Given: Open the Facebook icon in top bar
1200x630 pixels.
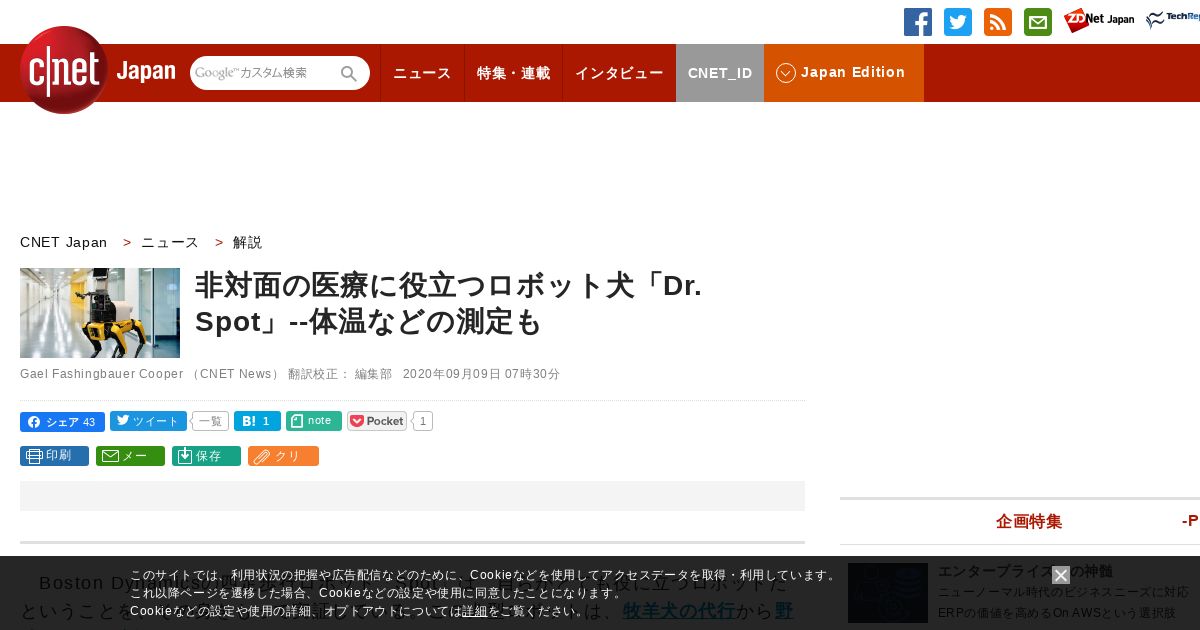Looking at the screenshot, I should point(918,22).
